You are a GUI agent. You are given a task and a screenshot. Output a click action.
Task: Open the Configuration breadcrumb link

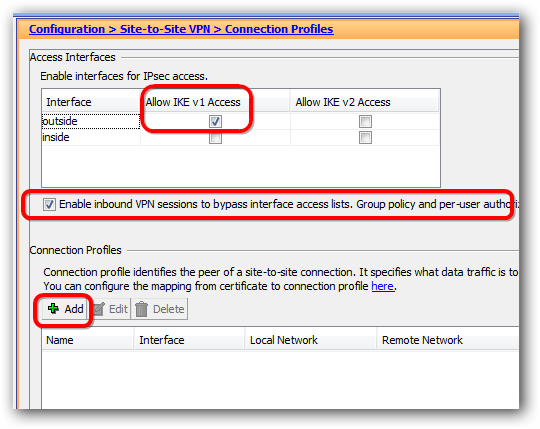(x=67, y=29)
